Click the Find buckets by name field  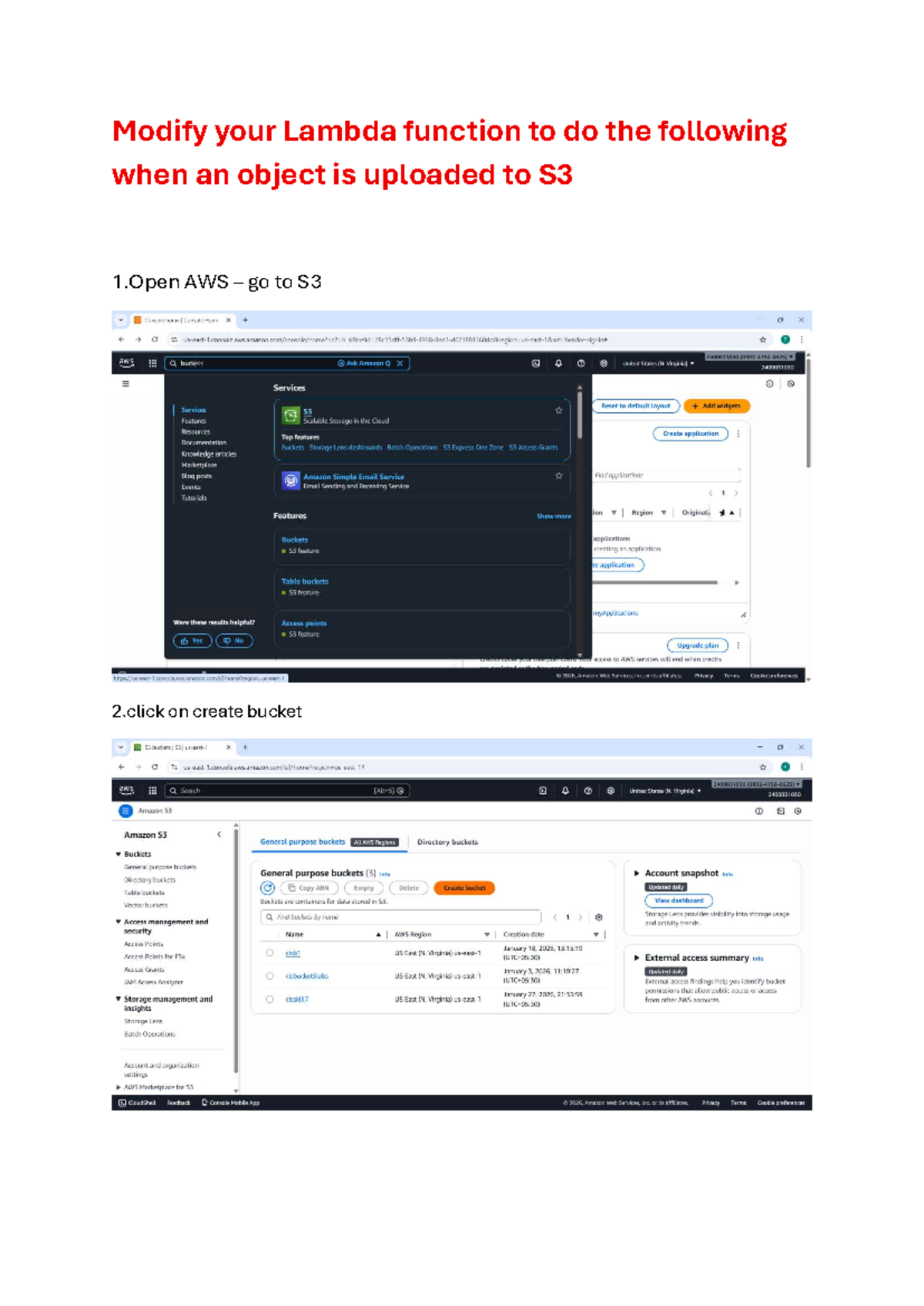(x=400, y=917)
